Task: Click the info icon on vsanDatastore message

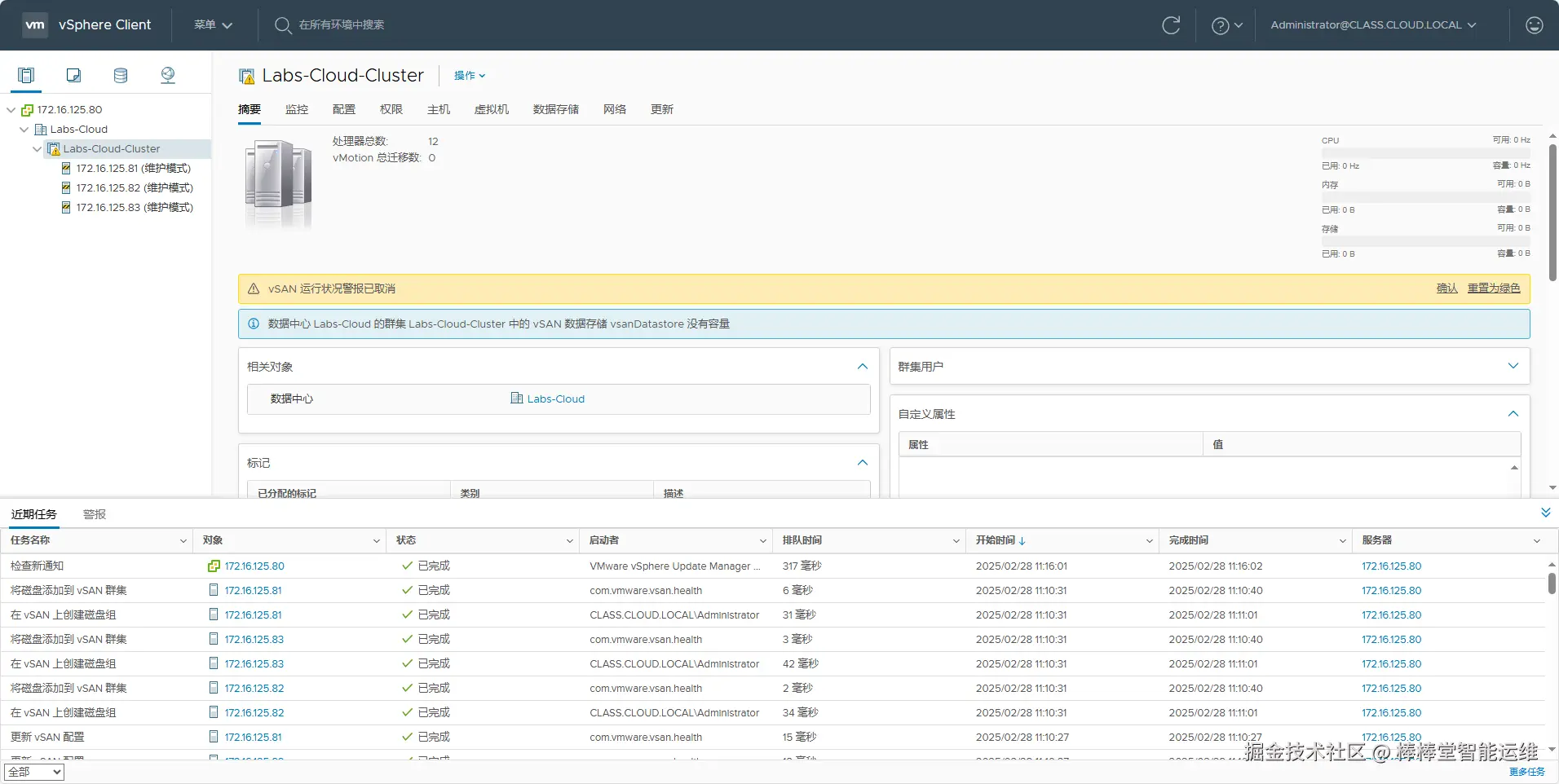Action: pyautogui.click(x=254, y=324)
